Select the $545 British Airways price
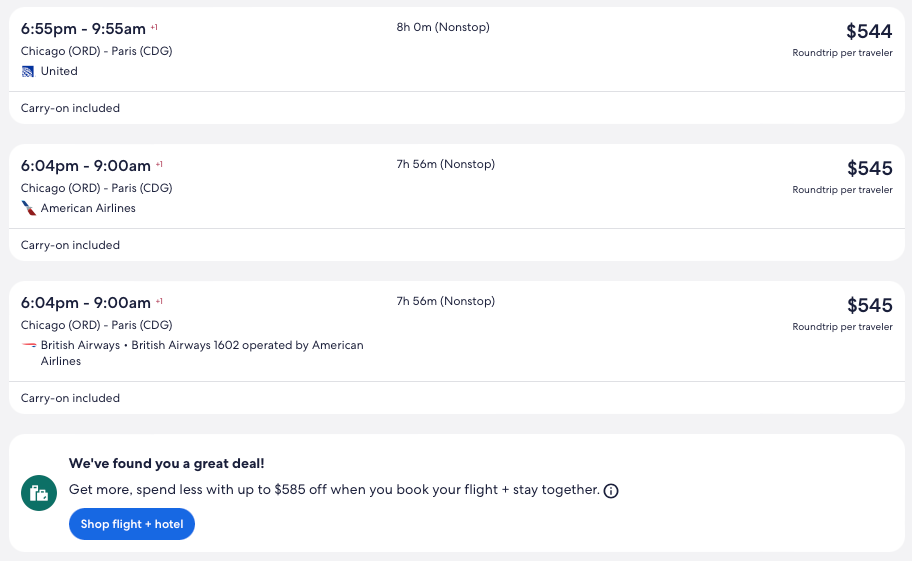The image size is (912, 561). pos(869,305)
